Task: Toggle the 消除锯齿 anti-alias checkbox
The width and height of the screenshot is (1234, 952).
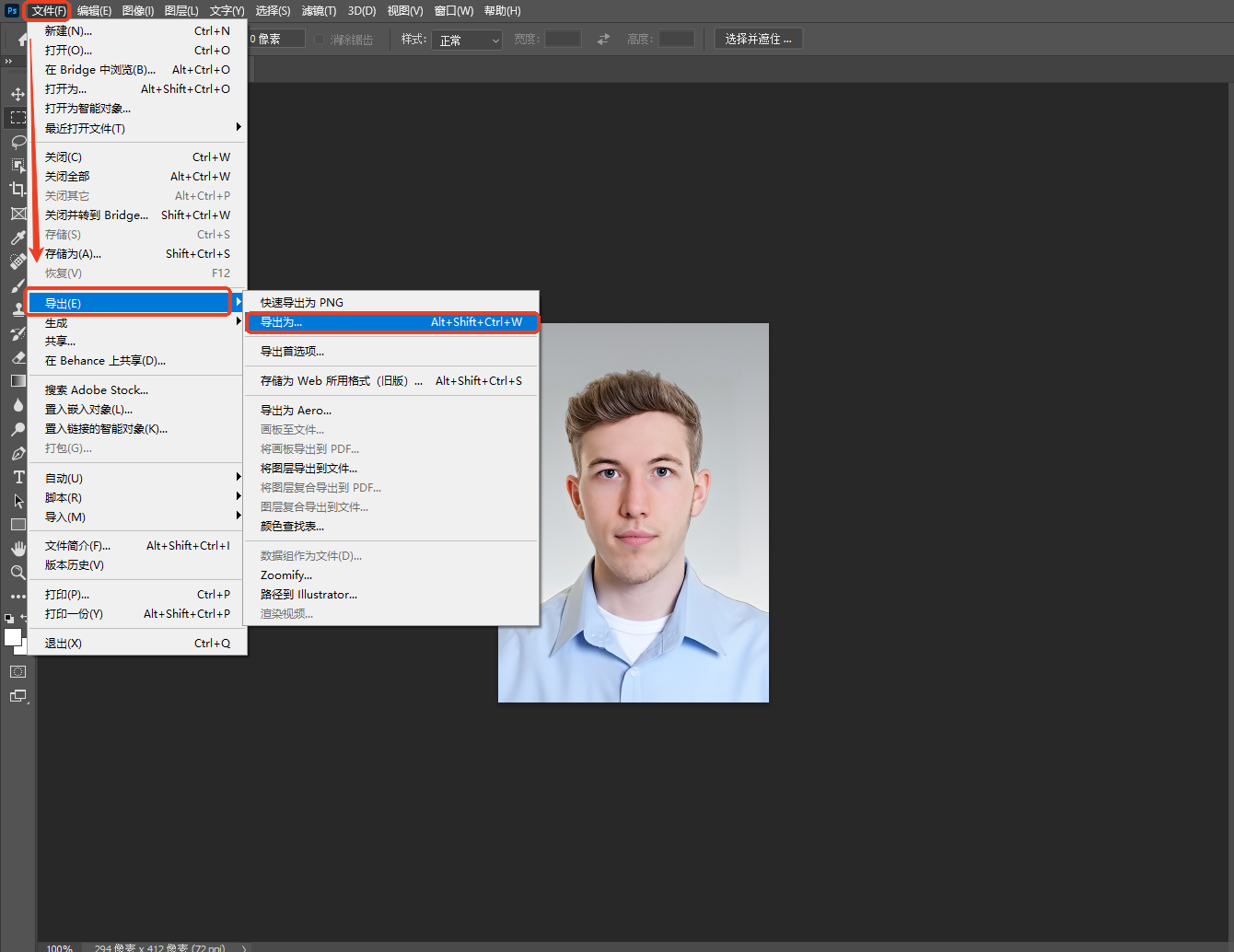Action: (320, 40)
